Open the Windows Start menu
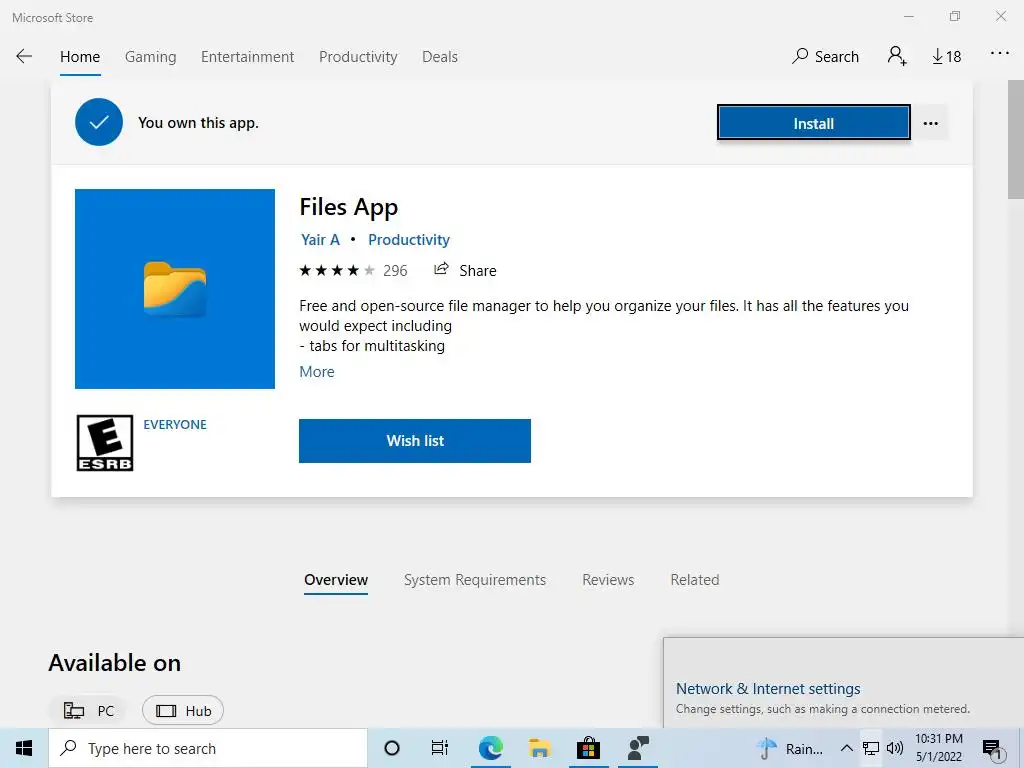The height and width of the screenshot is (768, 1024). [x=24, y=748]
